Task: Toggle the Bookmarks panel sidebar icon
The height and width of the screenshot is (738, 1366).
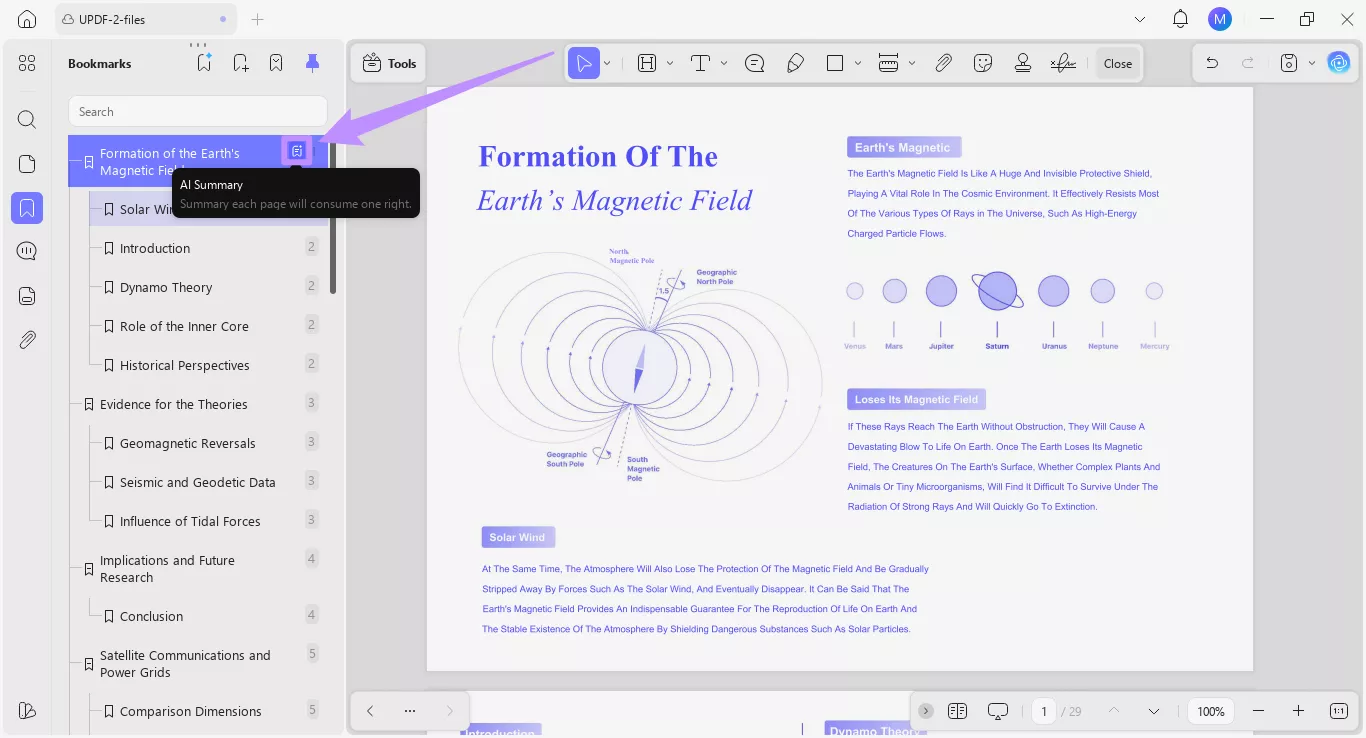Action: [27, 208]
